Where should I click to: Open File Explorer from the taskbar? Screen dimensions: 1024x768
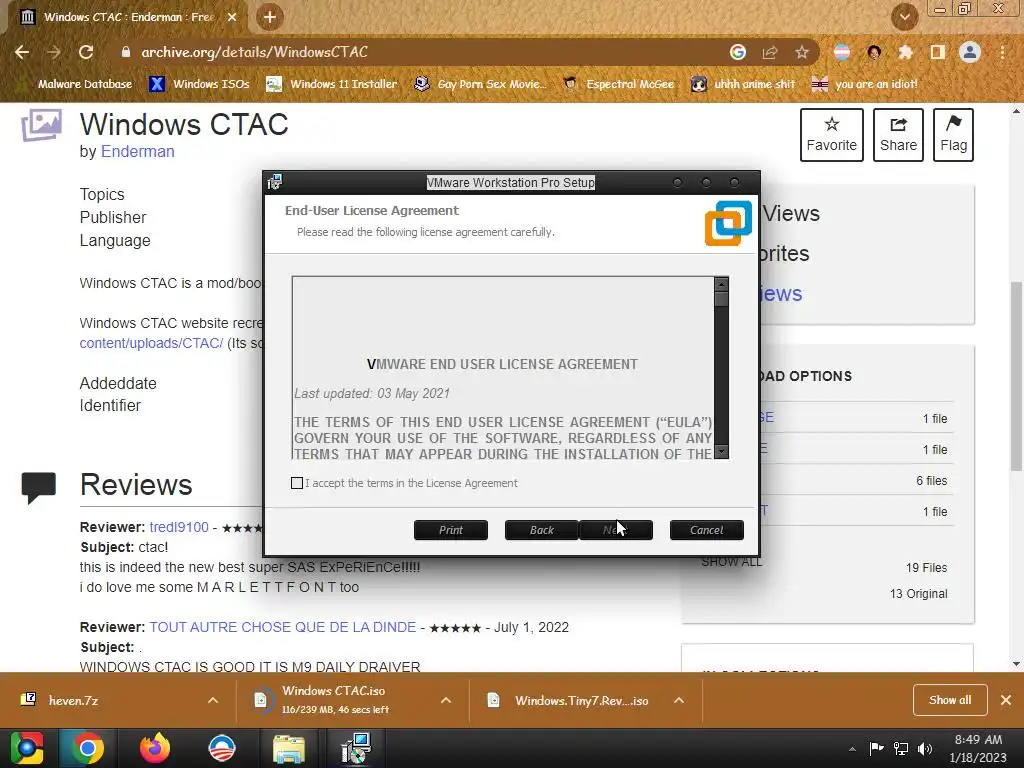click(289, 748)
